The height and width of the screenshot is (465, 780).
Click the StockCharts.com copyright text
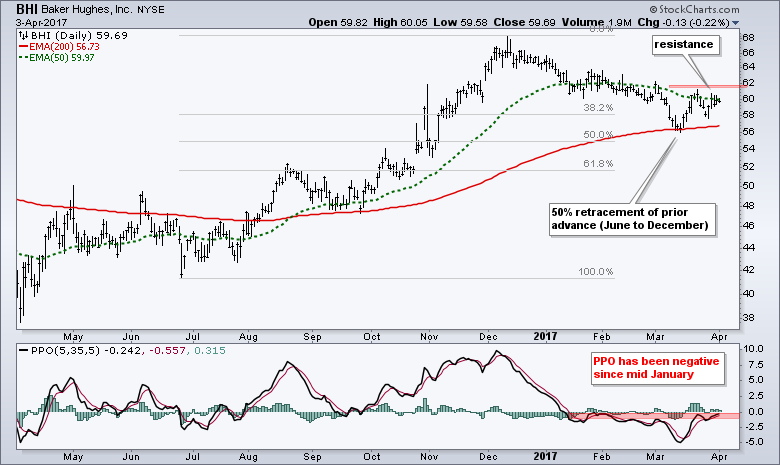click(694, 9)
